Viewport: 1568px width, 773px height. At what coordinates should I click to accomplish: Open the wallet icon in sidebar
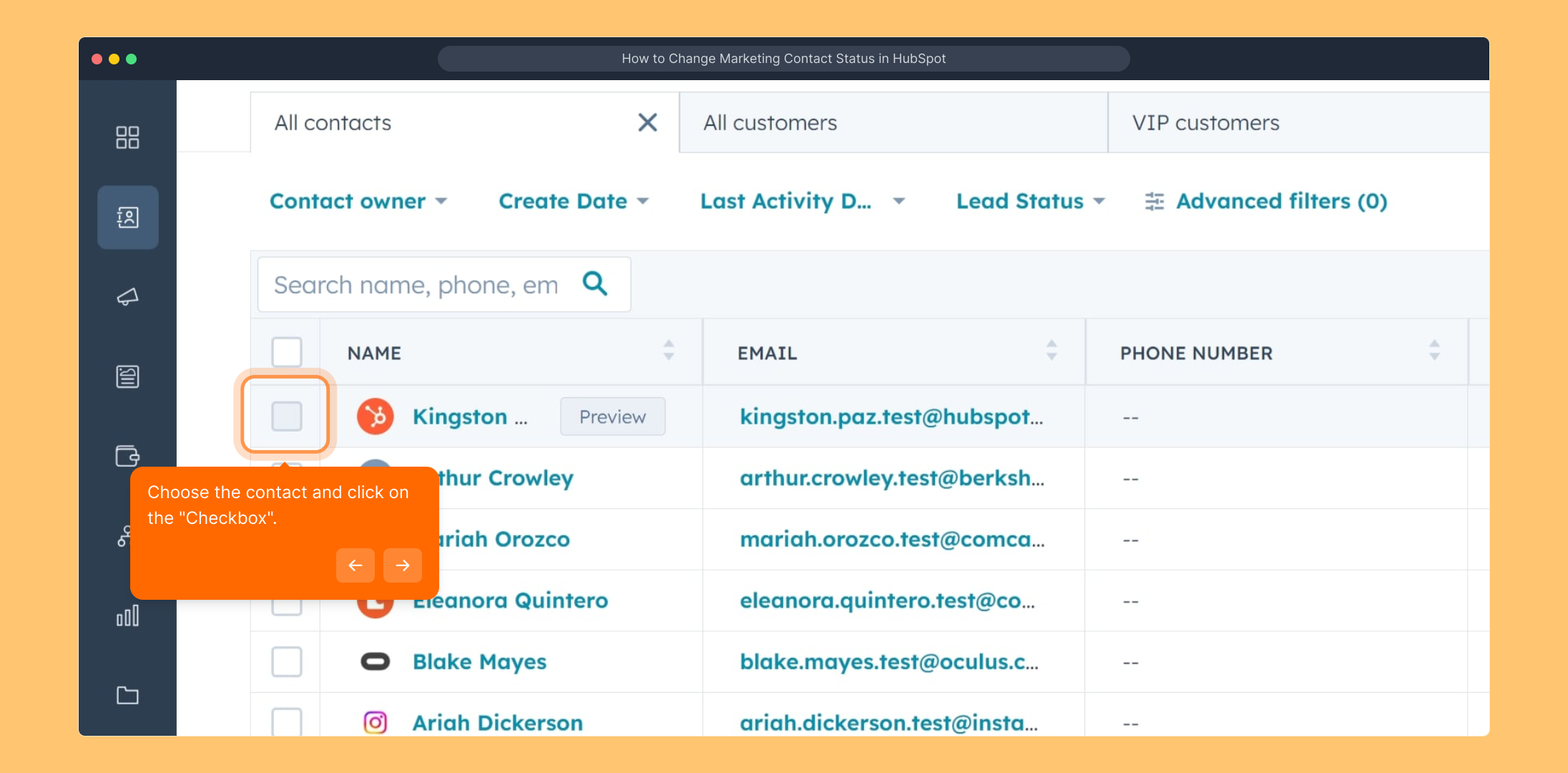tap(127, 456)
